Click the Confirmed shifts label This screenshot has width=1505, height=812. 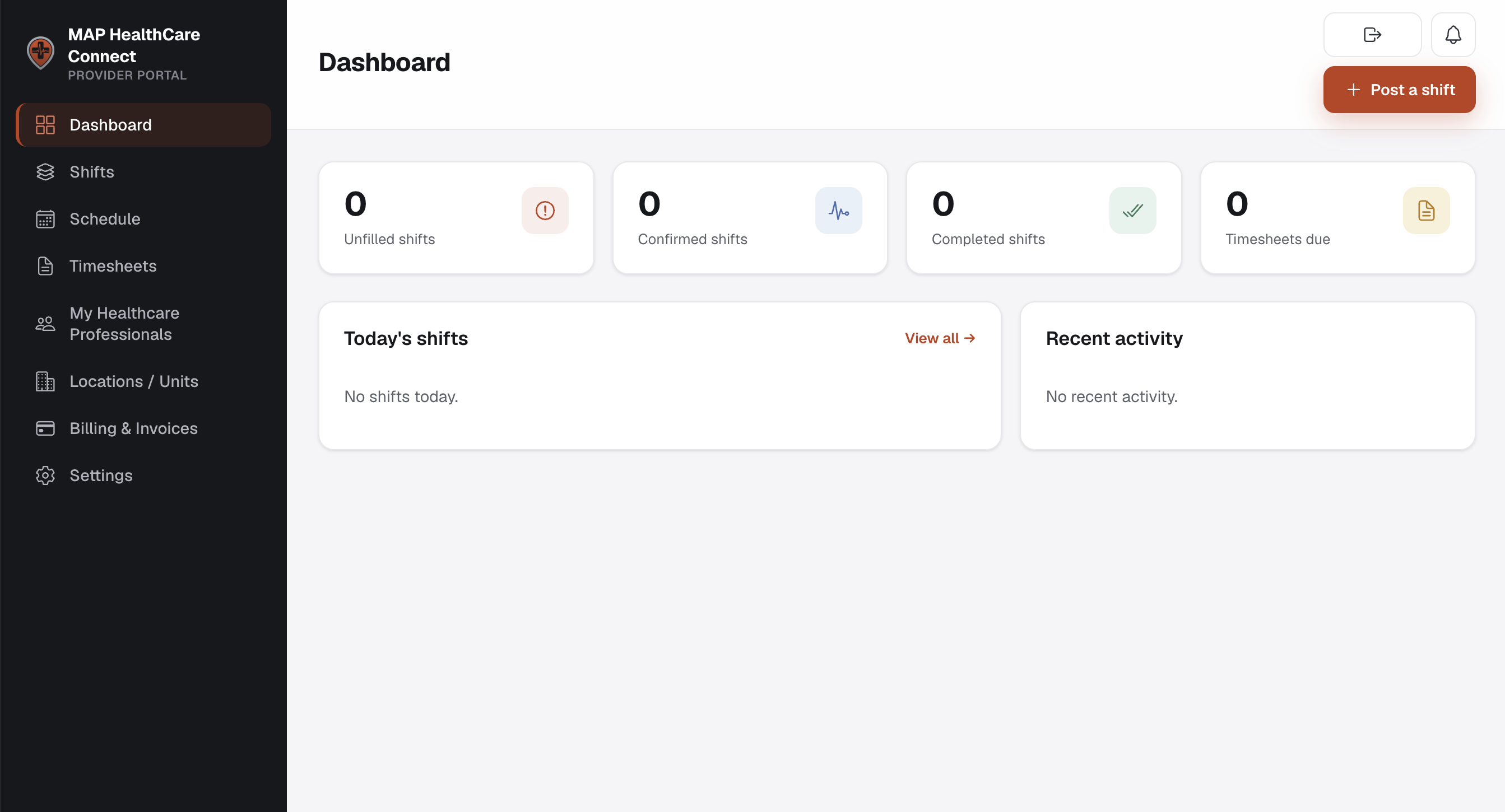coord(693,239)
